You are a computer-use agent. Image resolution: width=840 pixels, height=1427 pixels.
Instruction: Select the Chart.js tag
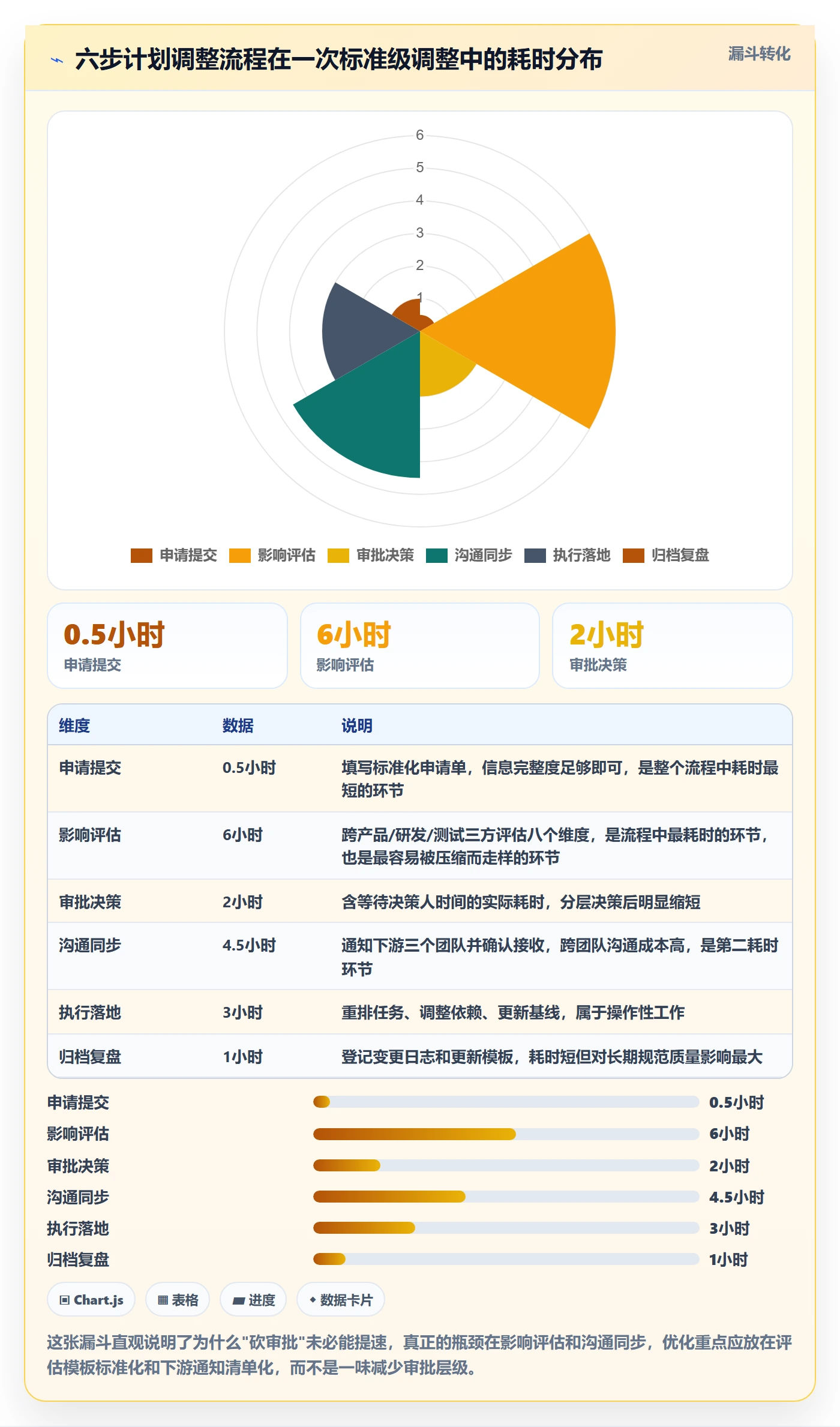coord(91,1300)
